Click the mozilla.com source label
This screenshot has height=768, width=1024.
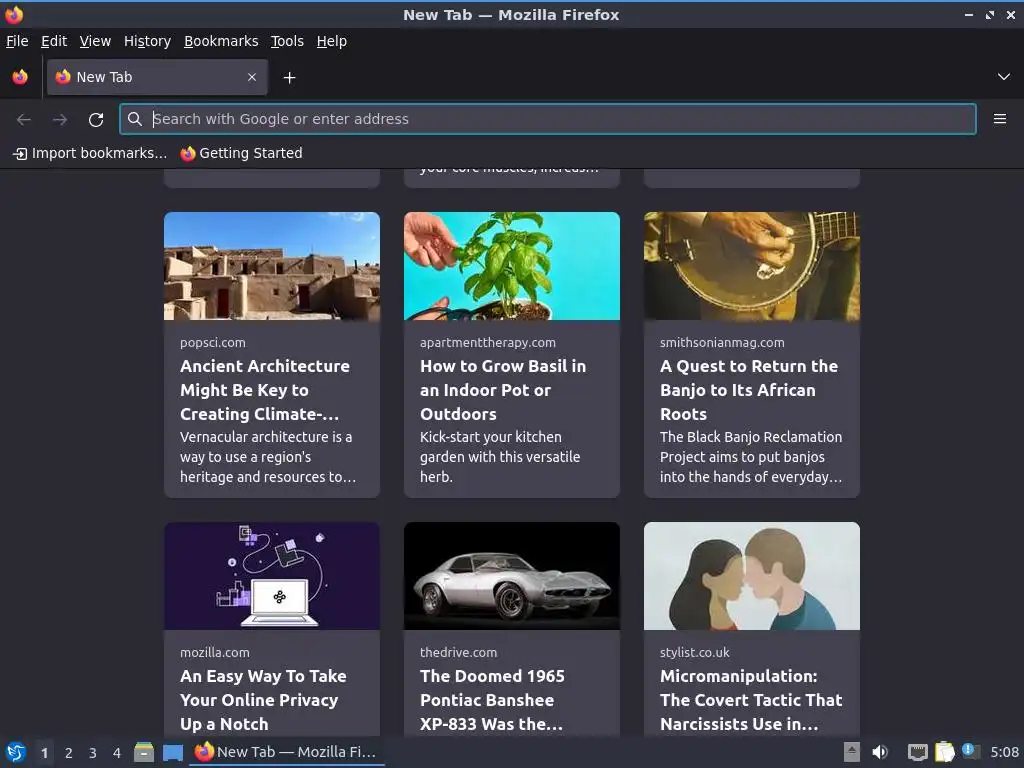pos(215,652)
